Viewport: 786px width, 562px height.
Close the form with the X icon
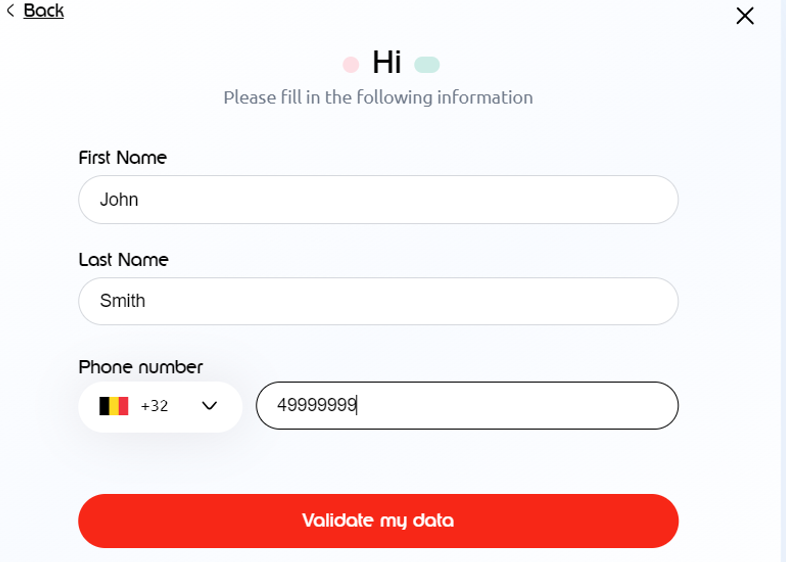tap(744, 15)
